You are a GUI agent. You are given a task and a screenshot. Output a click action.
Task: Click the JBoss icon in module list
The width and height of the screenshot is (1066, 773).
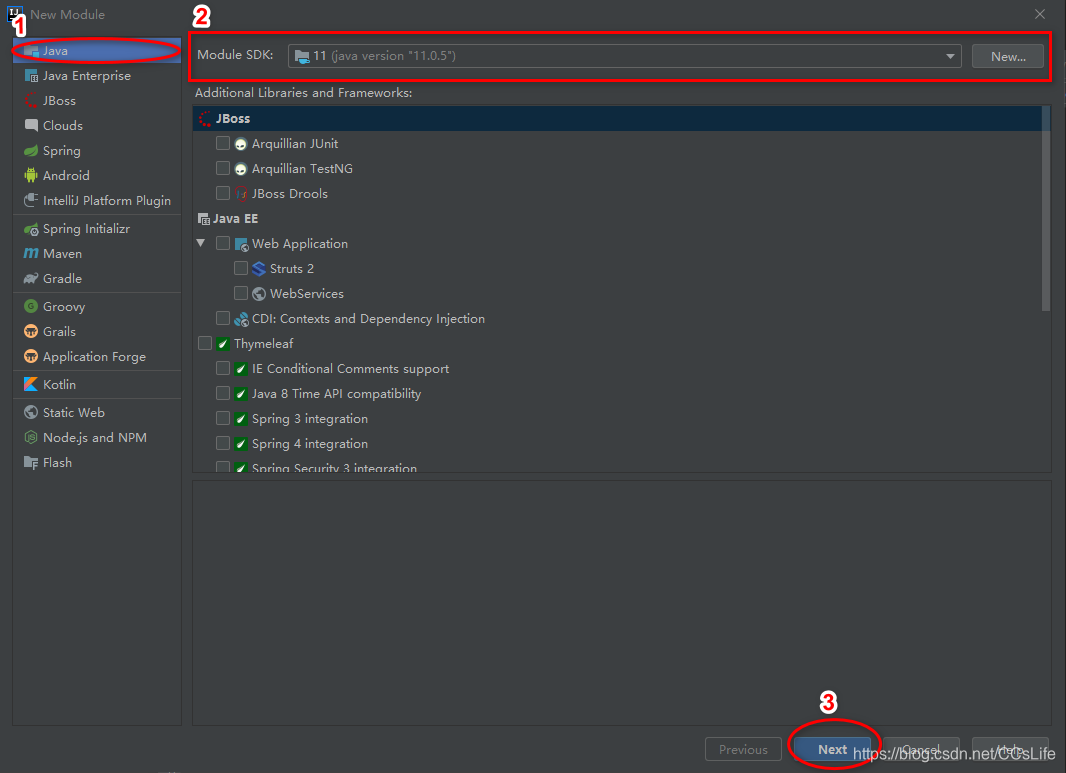click(x=31, y=101)
